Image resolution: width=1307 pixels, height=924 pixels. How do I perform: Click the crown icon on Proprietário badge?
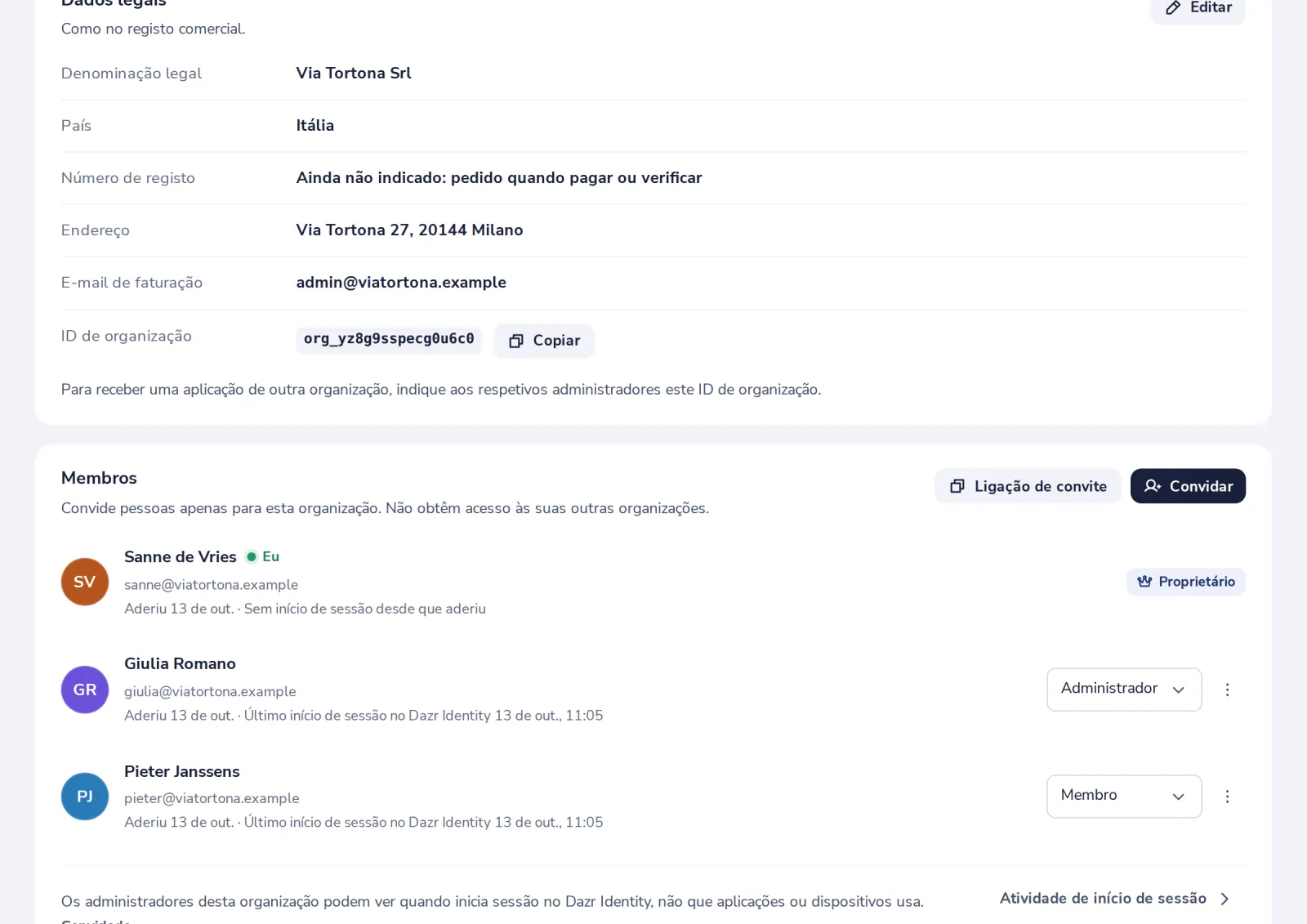pyautogui.click(x=1144, y=582)
